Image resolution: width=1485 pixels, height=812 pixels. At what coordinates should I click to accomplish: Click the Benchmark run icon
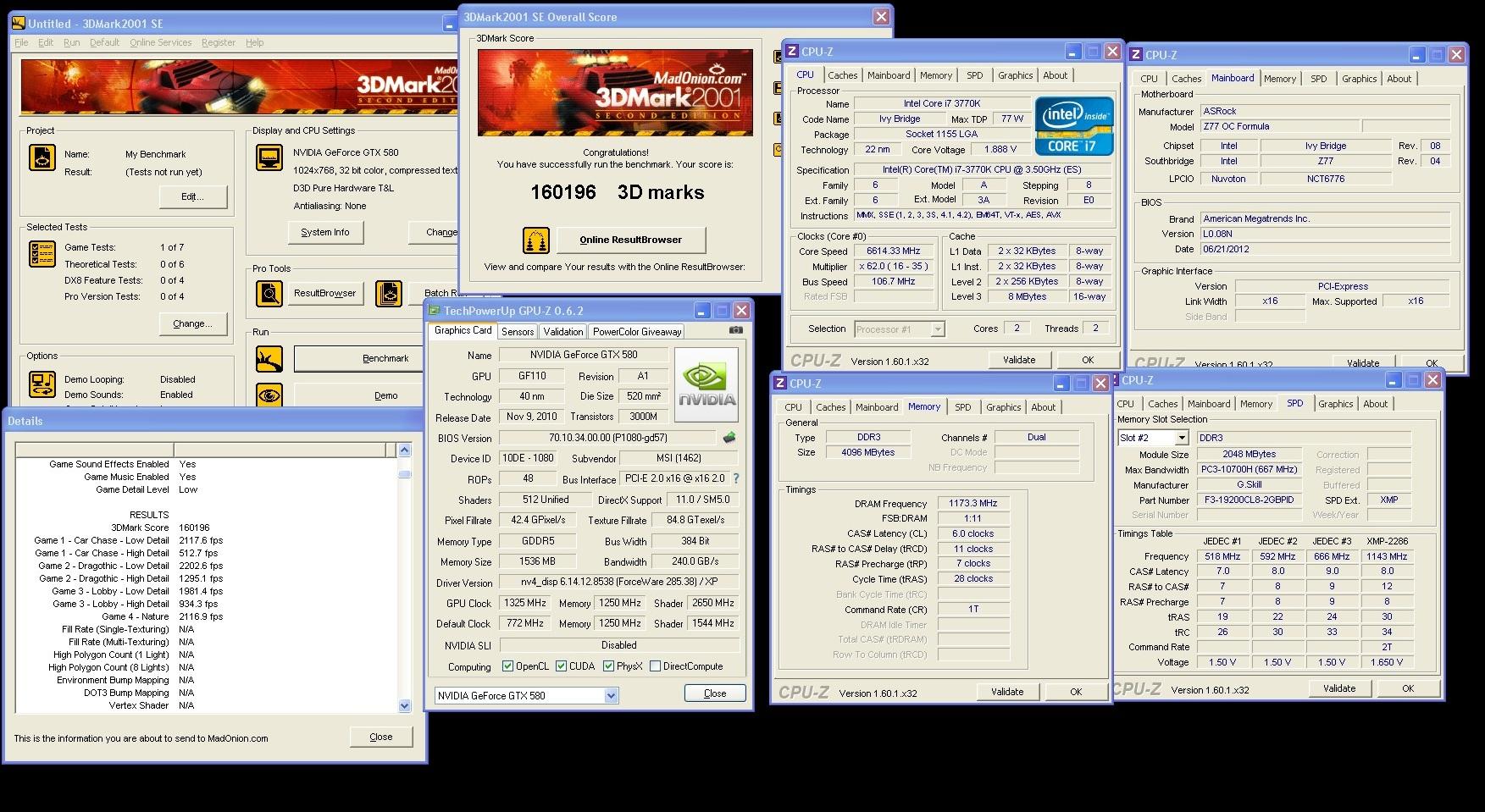click(x=269, y=359)
